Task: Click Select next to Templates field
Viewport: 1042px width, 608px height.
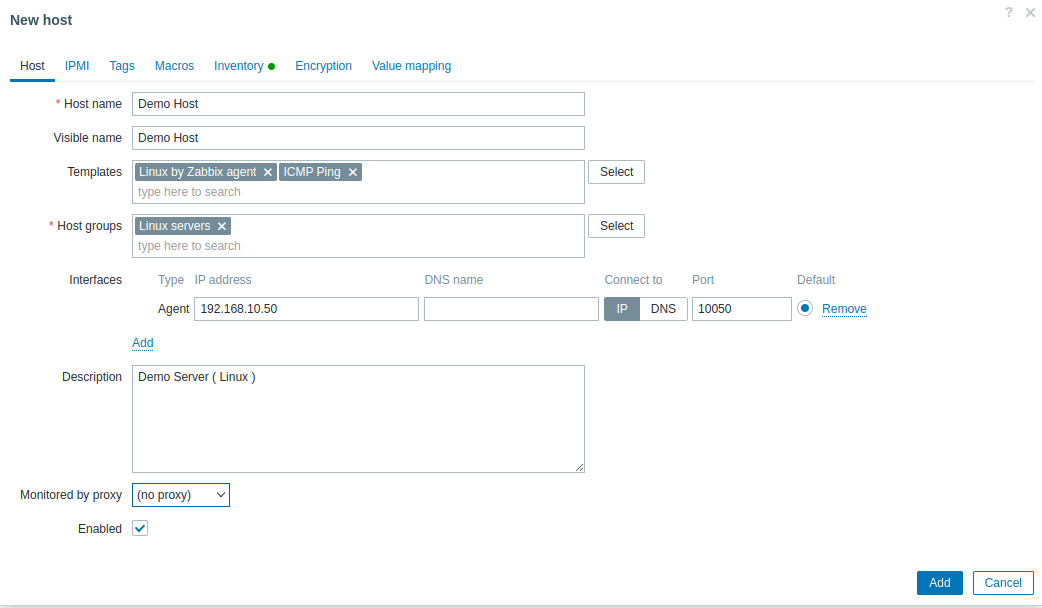Action: 616,172
